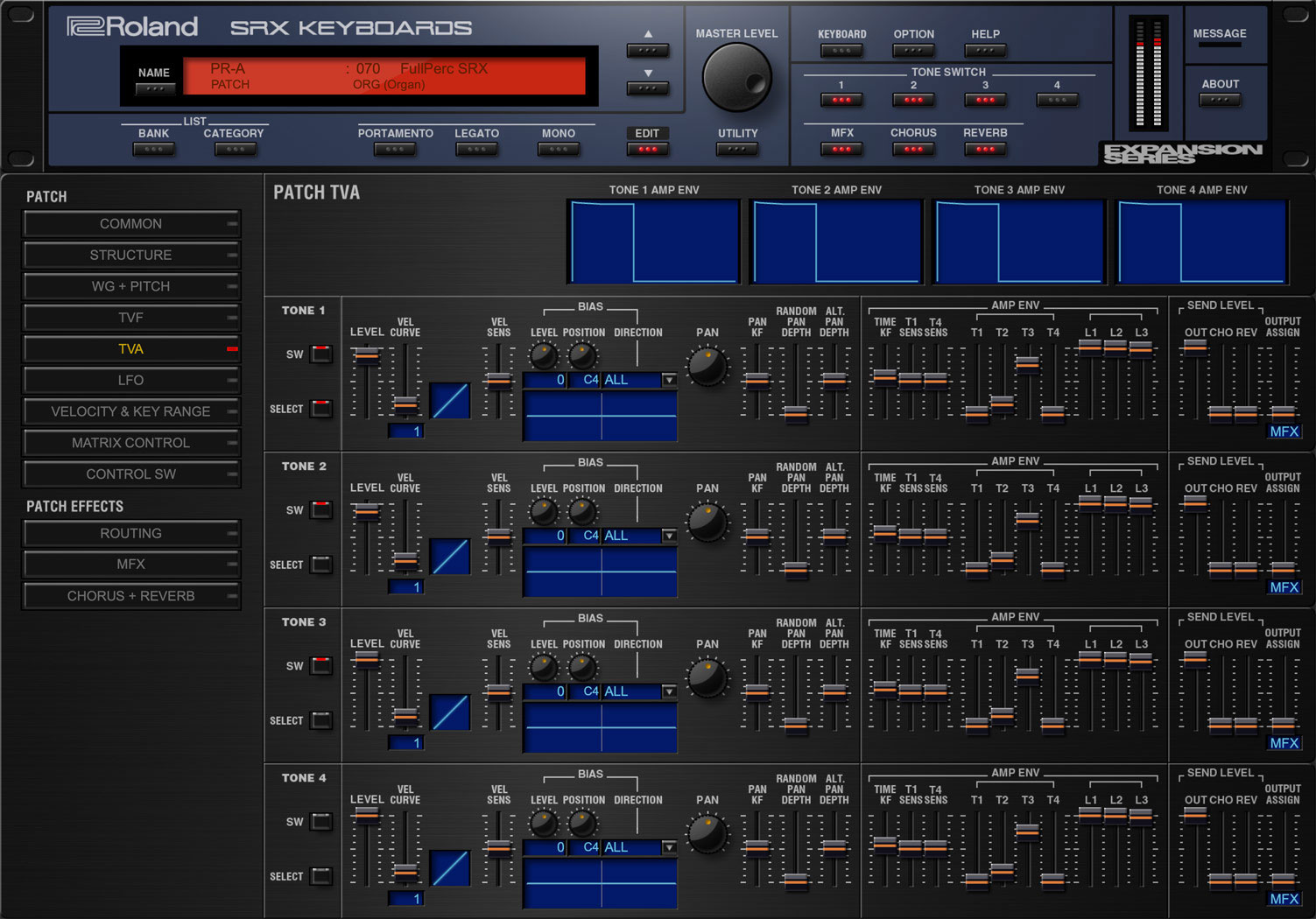
Task: Open the Common patch page
Action: pos(131,224)
